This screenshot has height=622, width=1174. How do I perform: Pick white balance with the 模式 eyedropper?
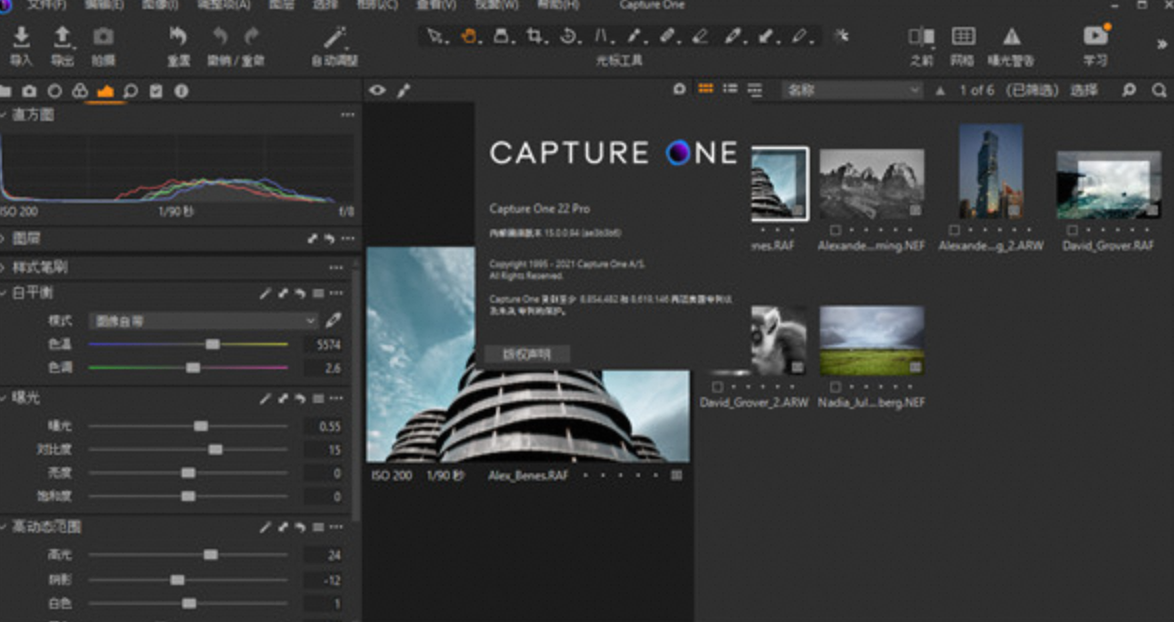pos(333,320)
